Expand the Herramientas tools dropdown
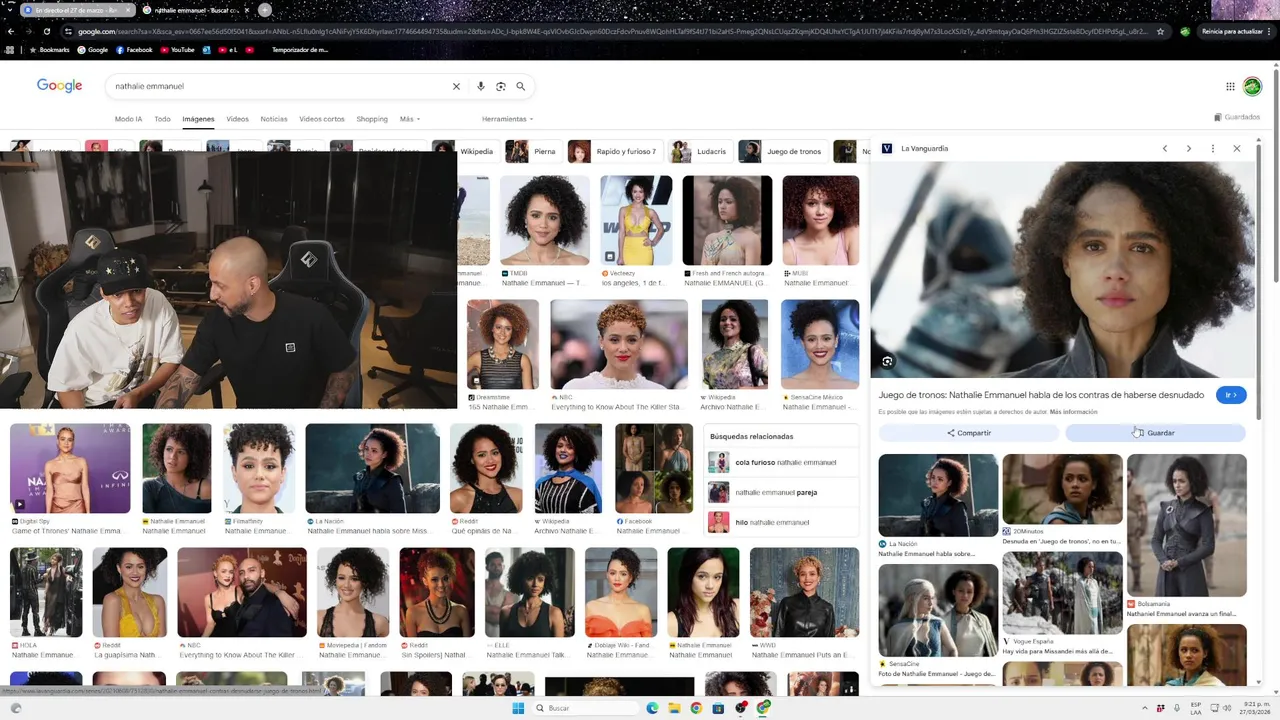This screenshot has height=720, width=1280. (x=507, y=119)
